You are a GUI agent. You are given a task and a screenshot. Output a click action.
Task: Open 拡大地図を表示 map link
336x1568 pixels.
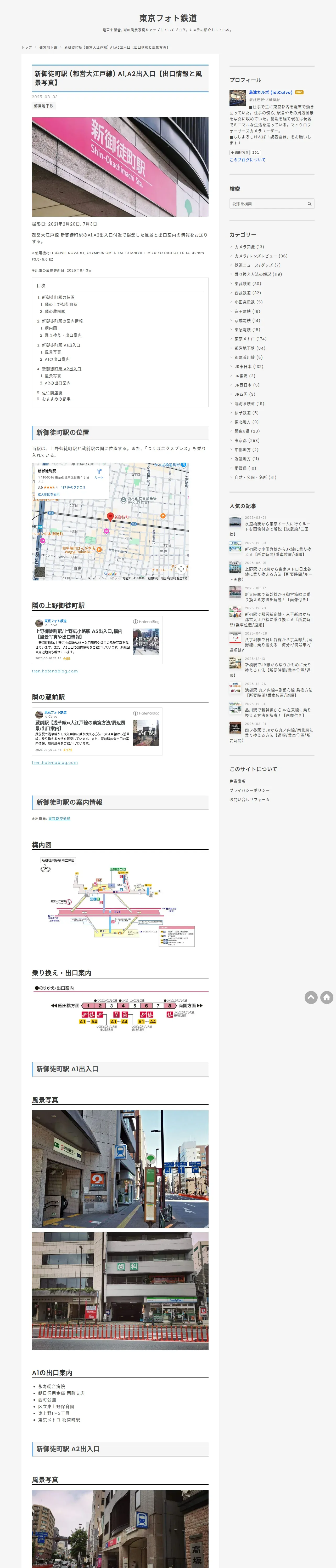coord(49,495)
